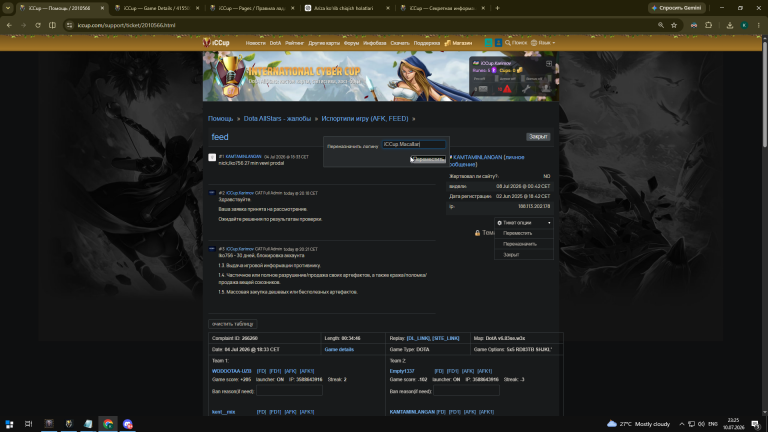
Task: Open KAMTAMINLANGAN profile link in sidebar
Action: (478, 157)
